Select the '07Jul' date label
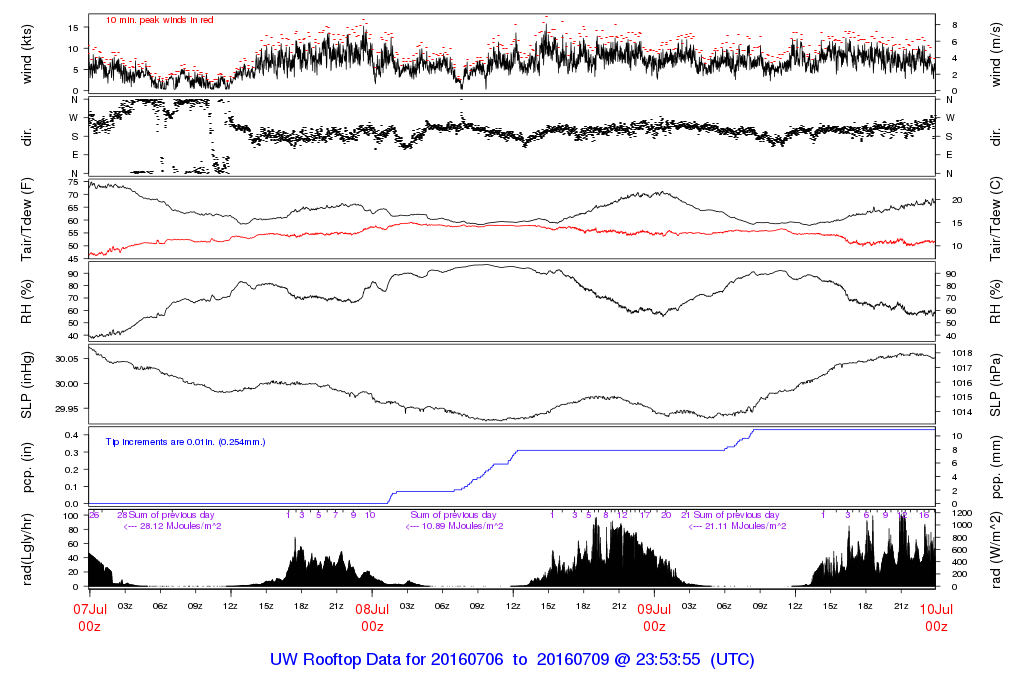Screen dimensions: 1024x700 89,609
